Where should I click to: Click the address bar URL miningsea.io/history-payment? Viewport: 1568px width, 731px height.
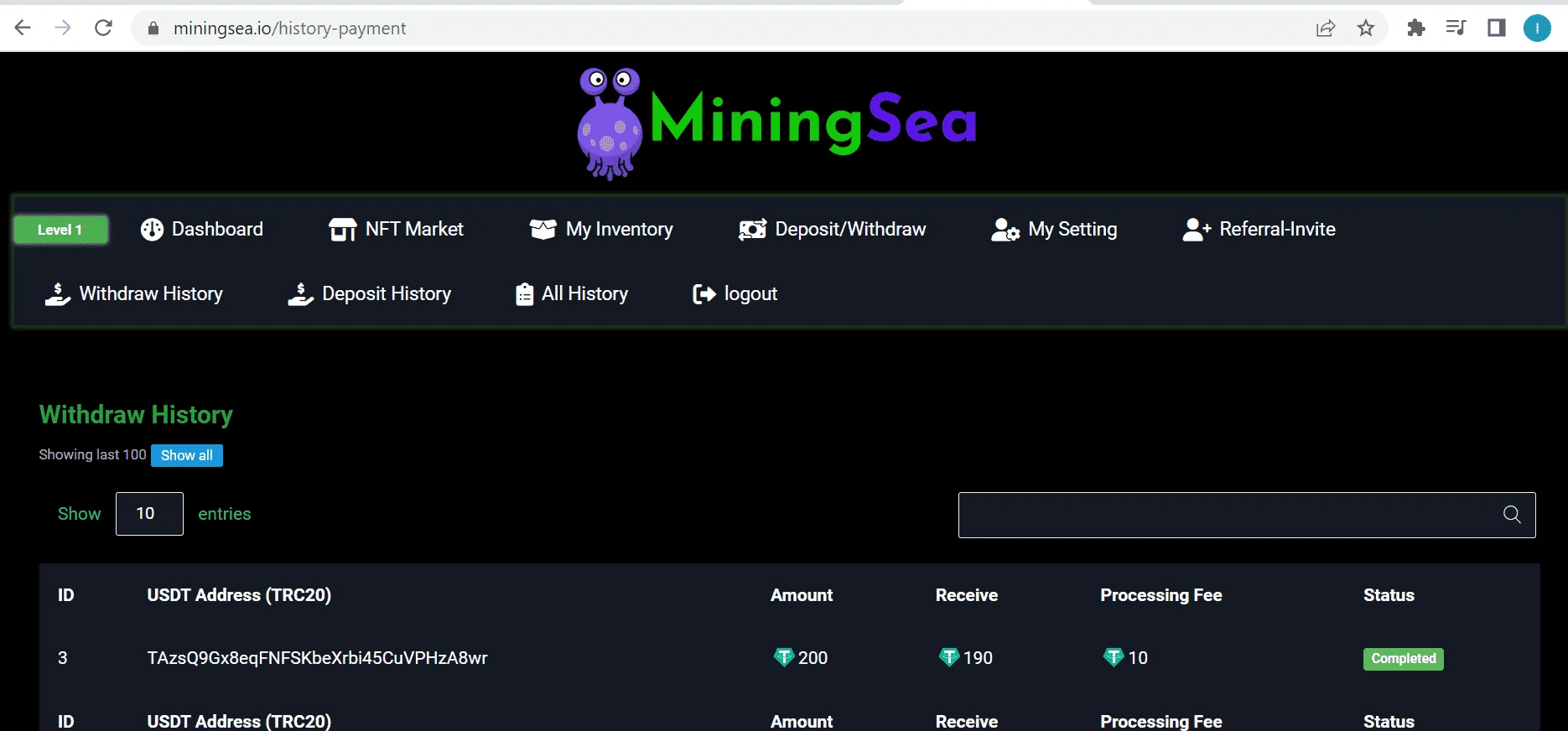pyautogui.click(x=289, y=29)
